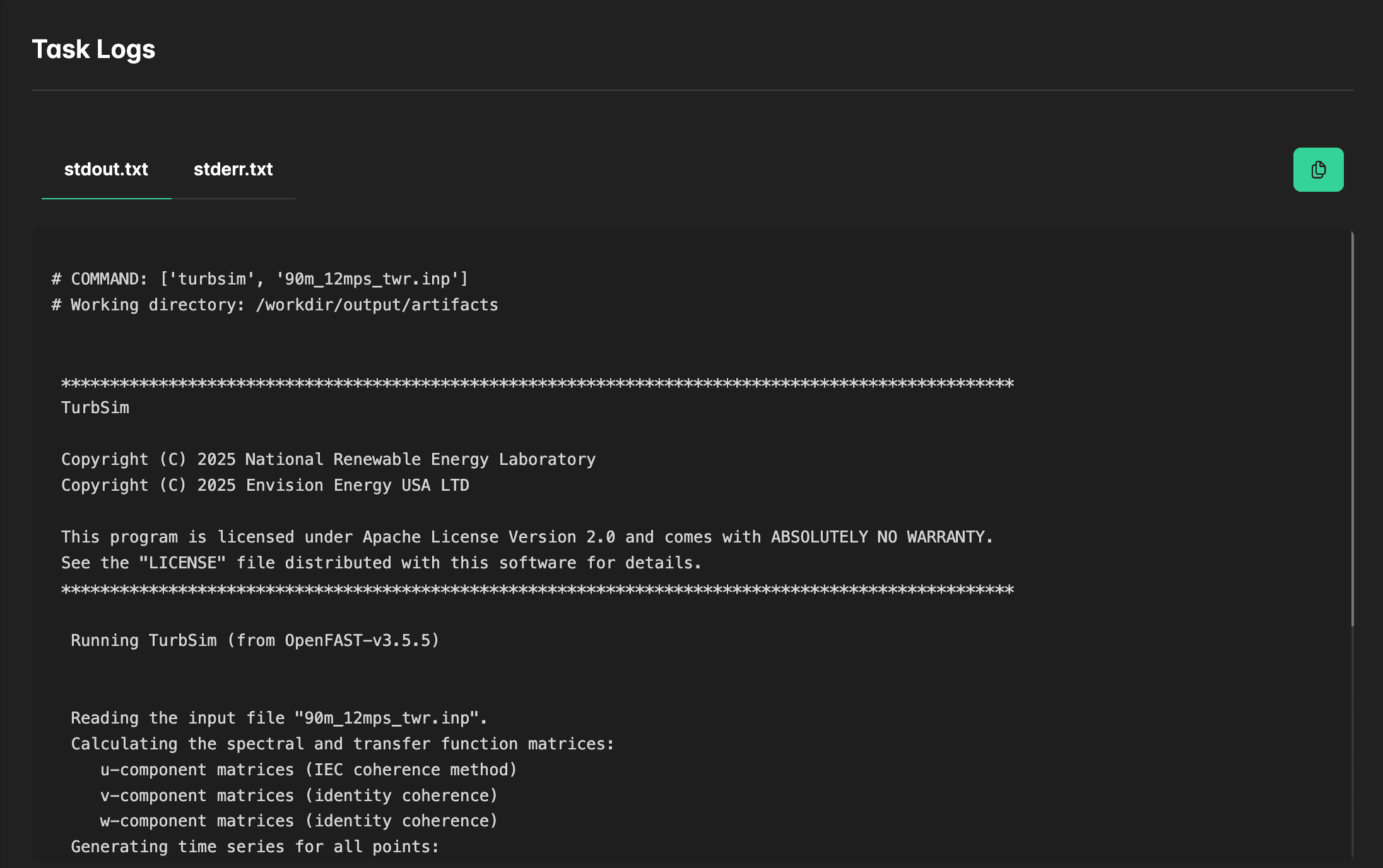Return to the stdout.txt log view
1383x868 pixels.
[106, 169]
